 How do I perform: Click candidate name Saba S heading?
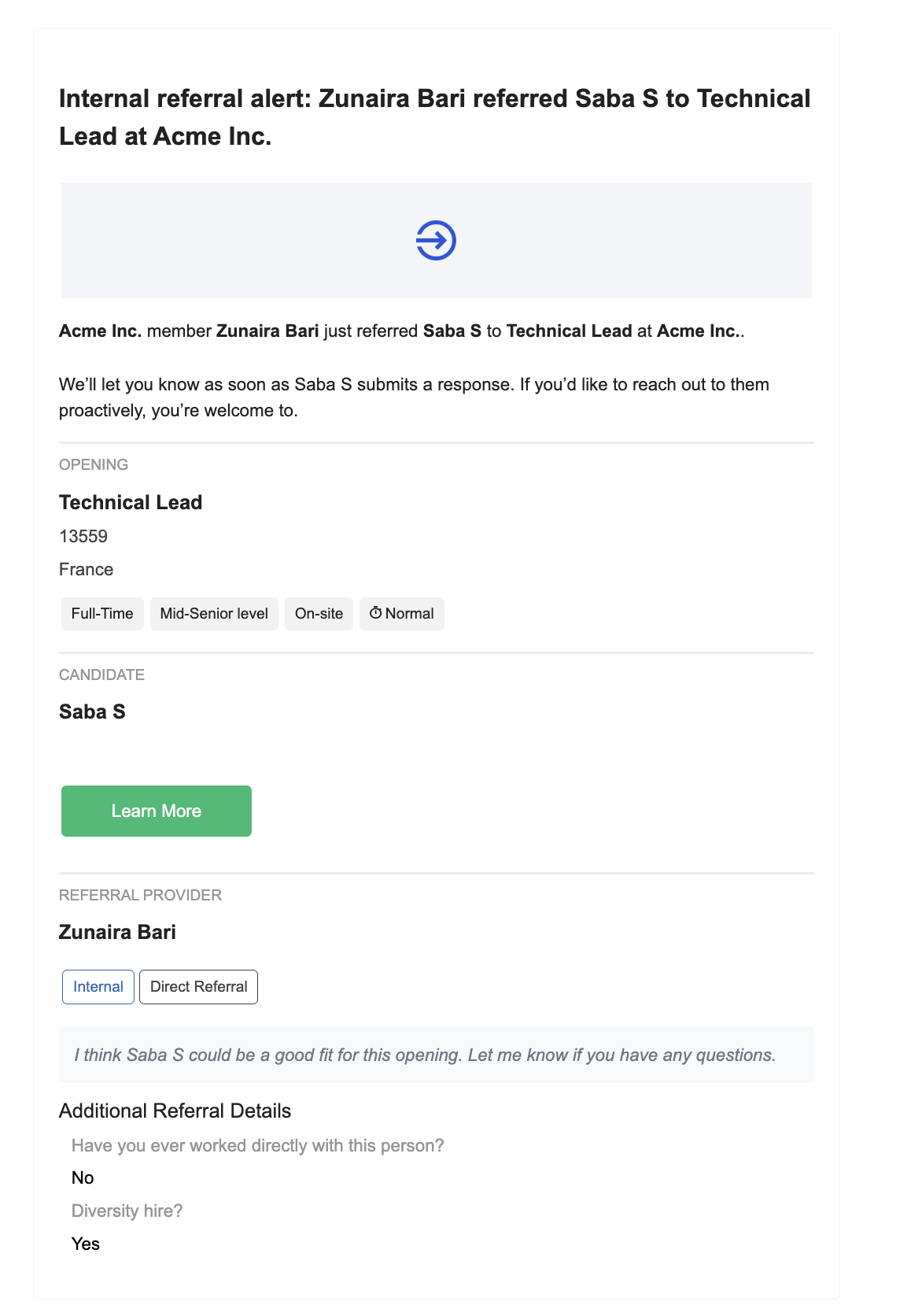pos(92,712)
